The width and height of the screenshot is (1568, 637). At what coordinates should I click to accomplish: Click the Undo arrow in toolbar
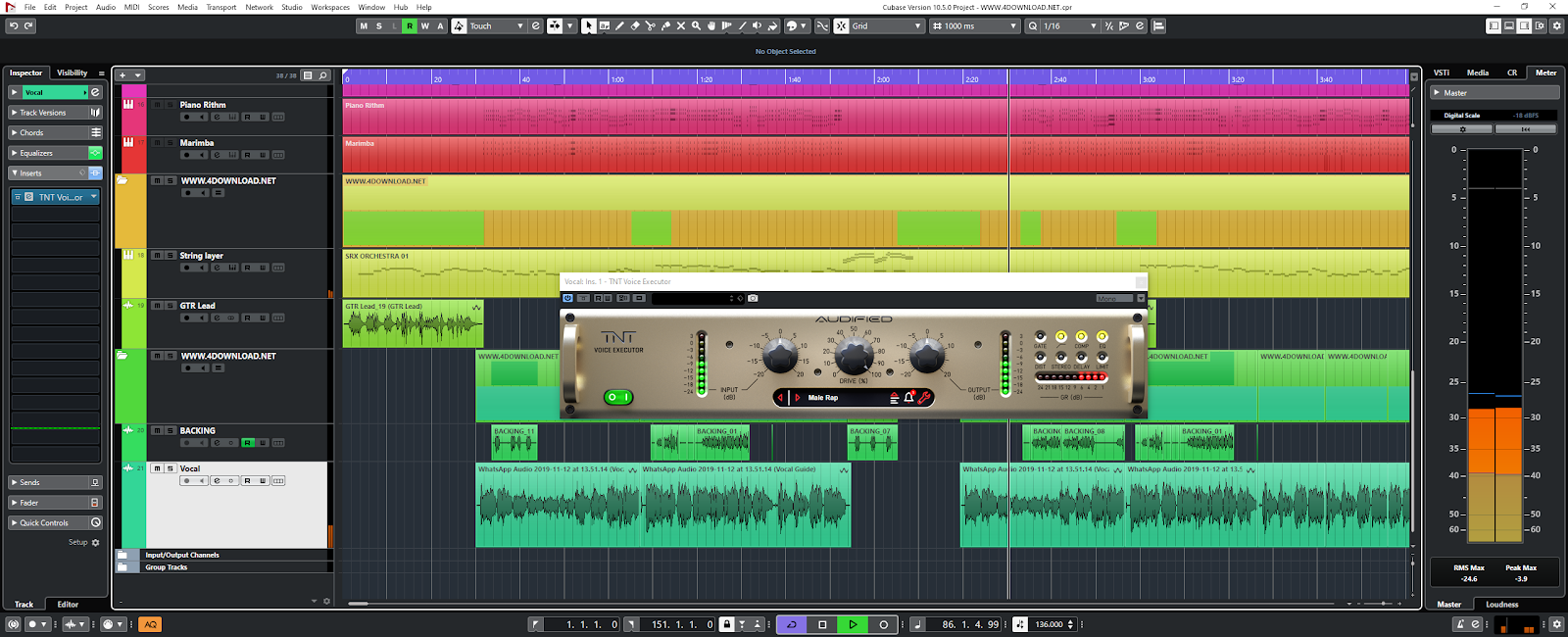[13, 25]
